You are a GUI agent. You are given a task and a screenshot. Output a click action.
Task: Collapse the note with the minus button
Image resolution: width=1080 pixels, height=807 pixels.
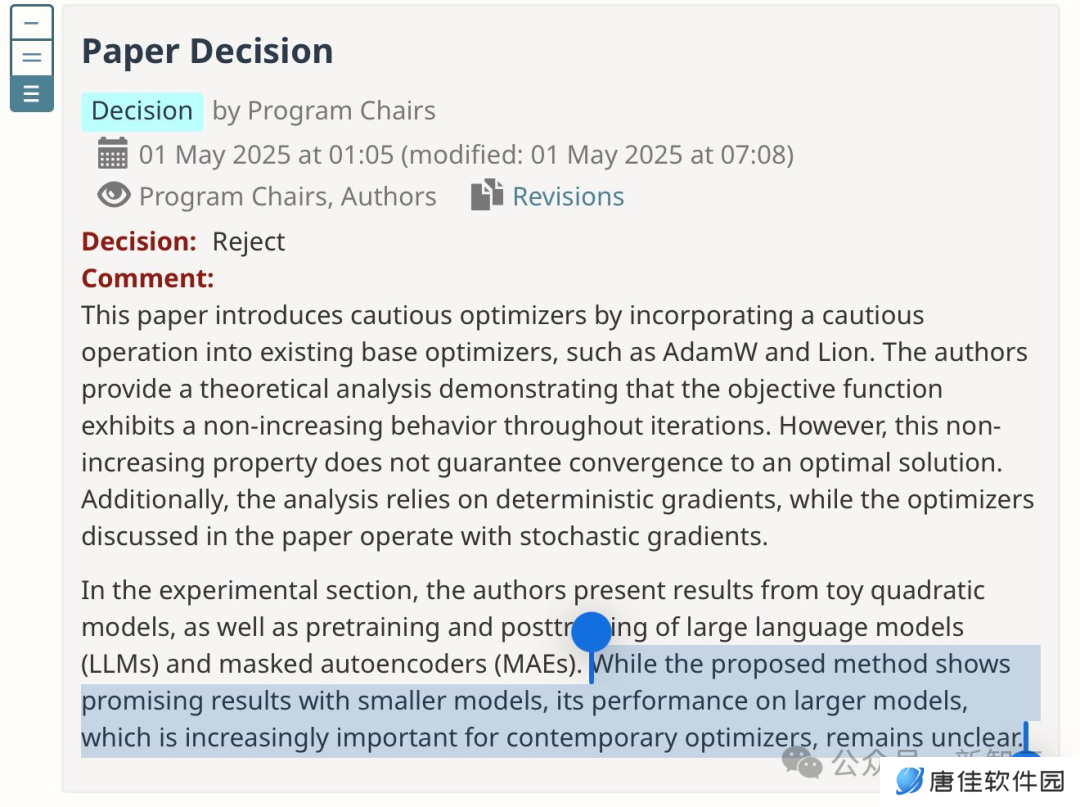click(x=32, y=23)
